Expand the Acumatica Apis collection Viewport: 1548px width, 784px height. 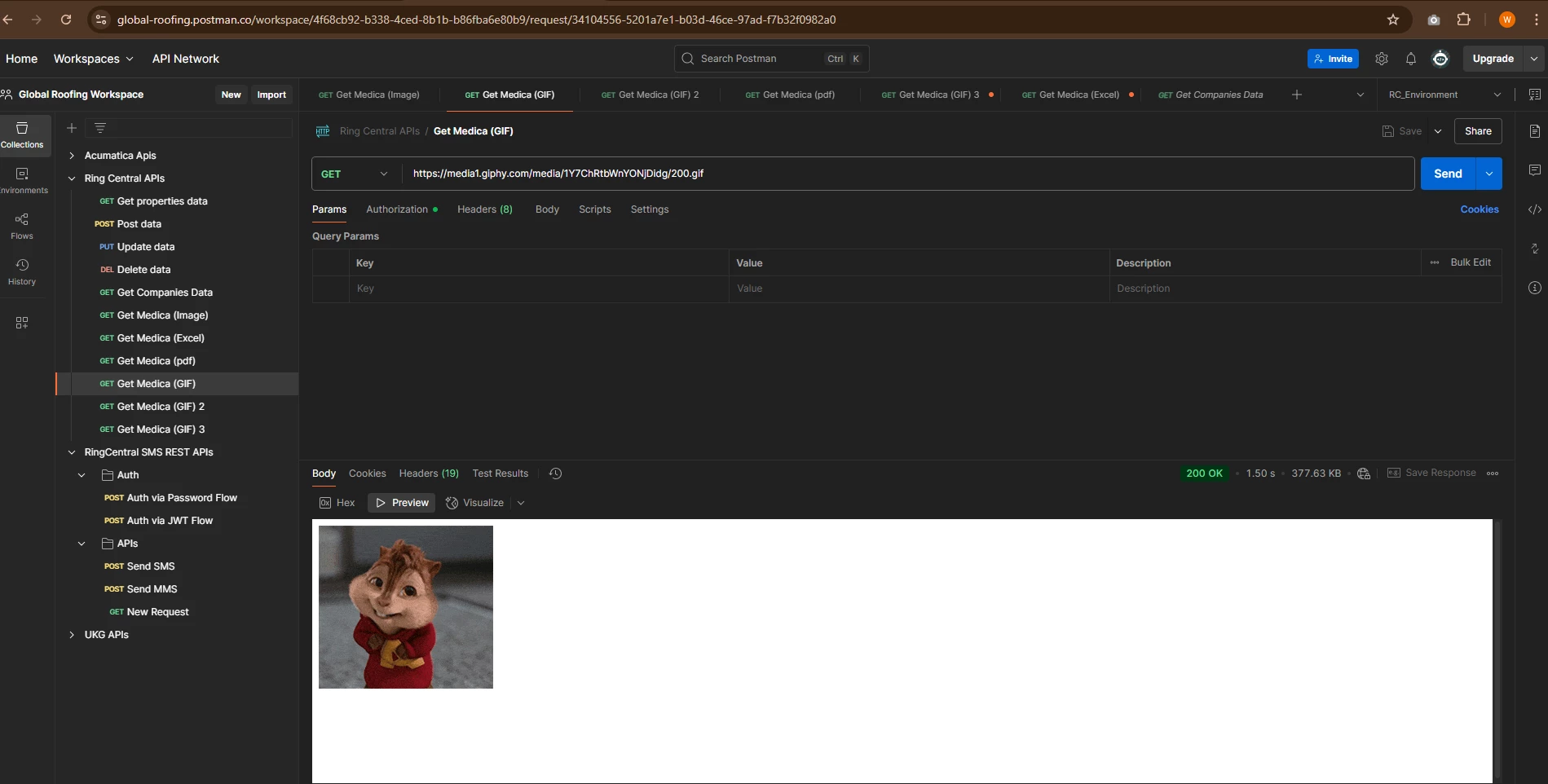coord(72,156)
